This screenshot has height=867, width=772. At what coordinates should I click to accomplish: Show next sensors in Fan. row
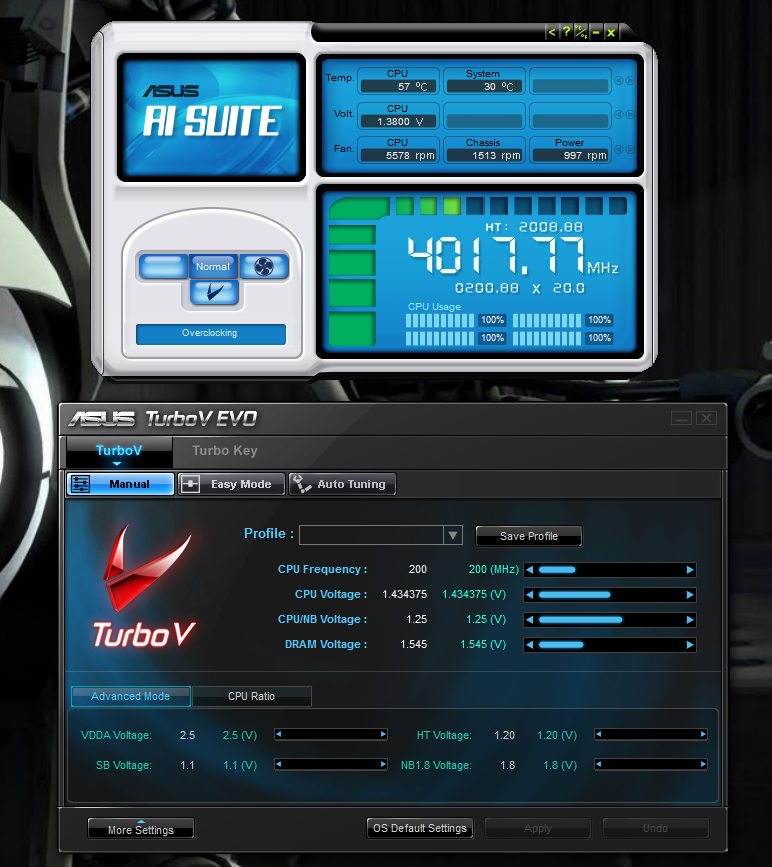[630, 149]
